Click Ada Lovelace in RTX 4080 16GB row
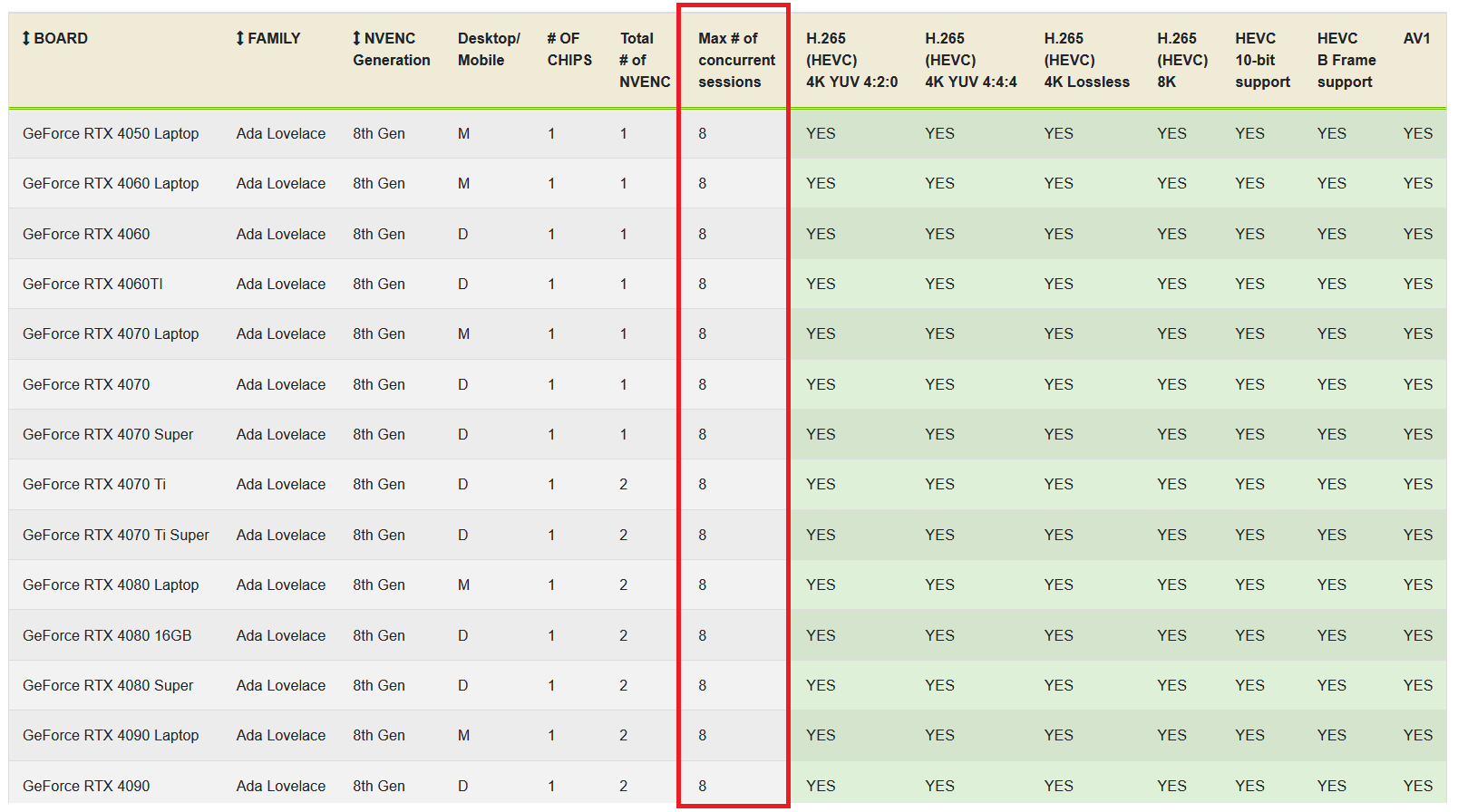Viewport: 1458px width, 812px height. [x=281, y=635]
